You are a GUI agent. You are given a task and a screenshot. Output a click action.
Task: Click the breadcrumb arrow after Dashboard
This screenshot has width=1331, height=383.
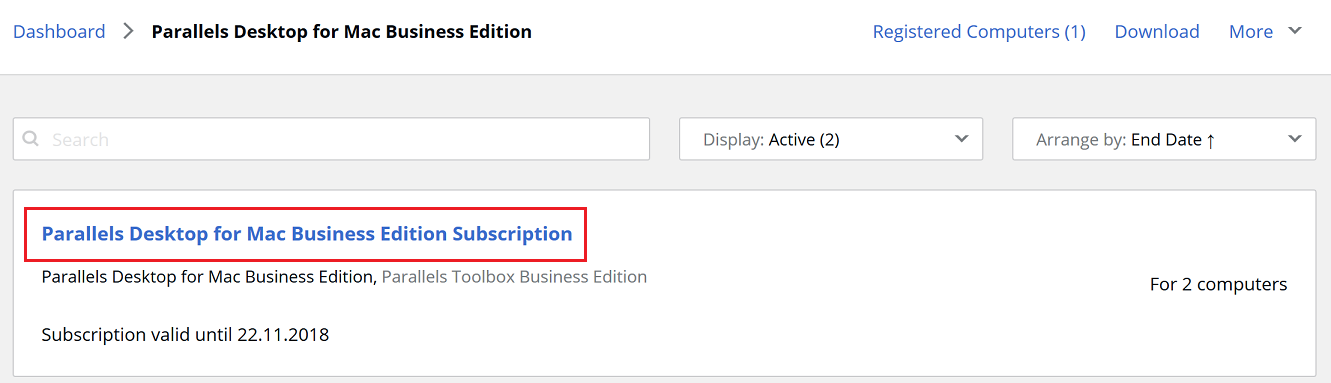(x=128, y=31)
